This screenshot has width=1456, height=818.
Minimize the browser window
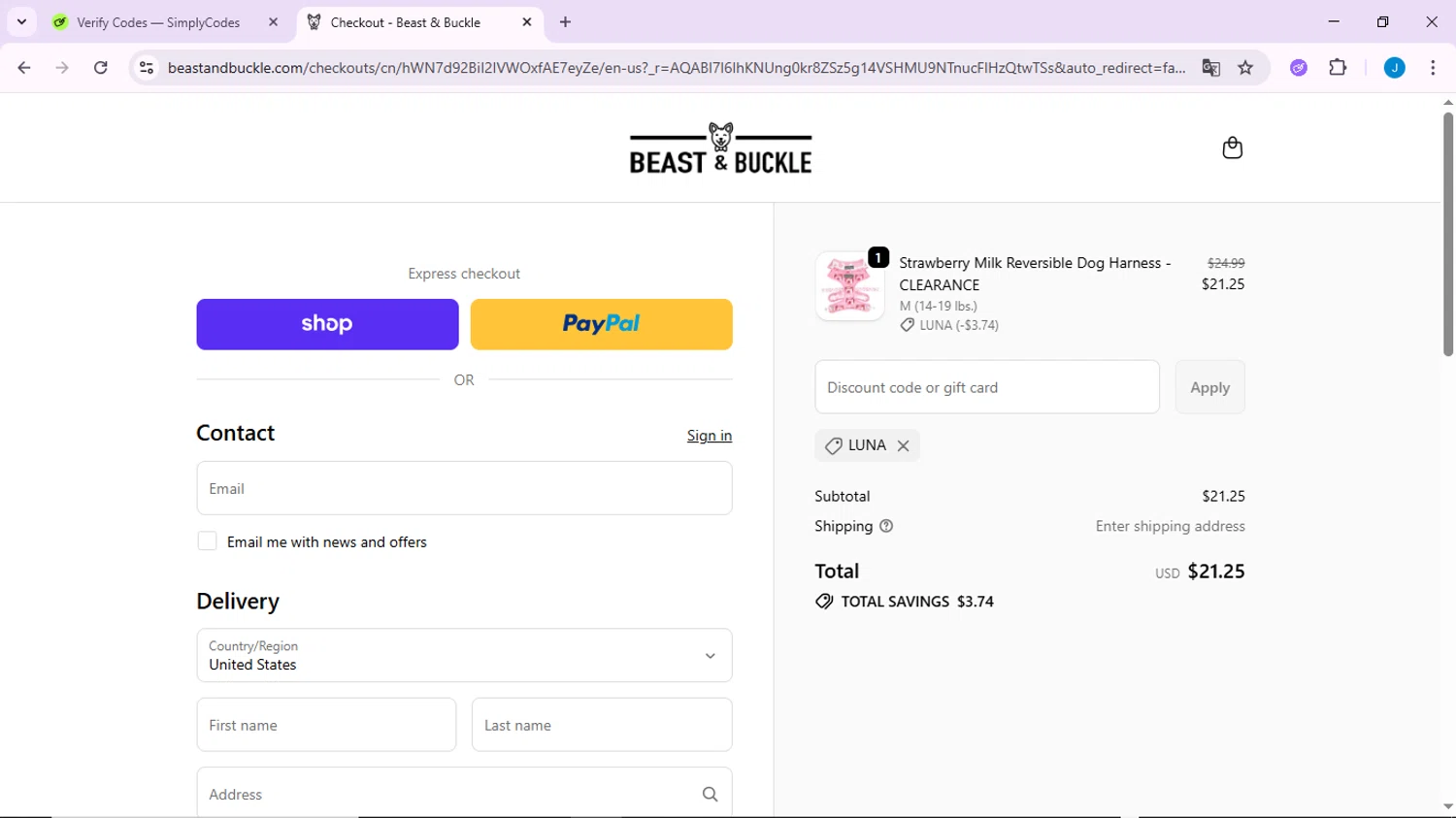coord(1334,21)
